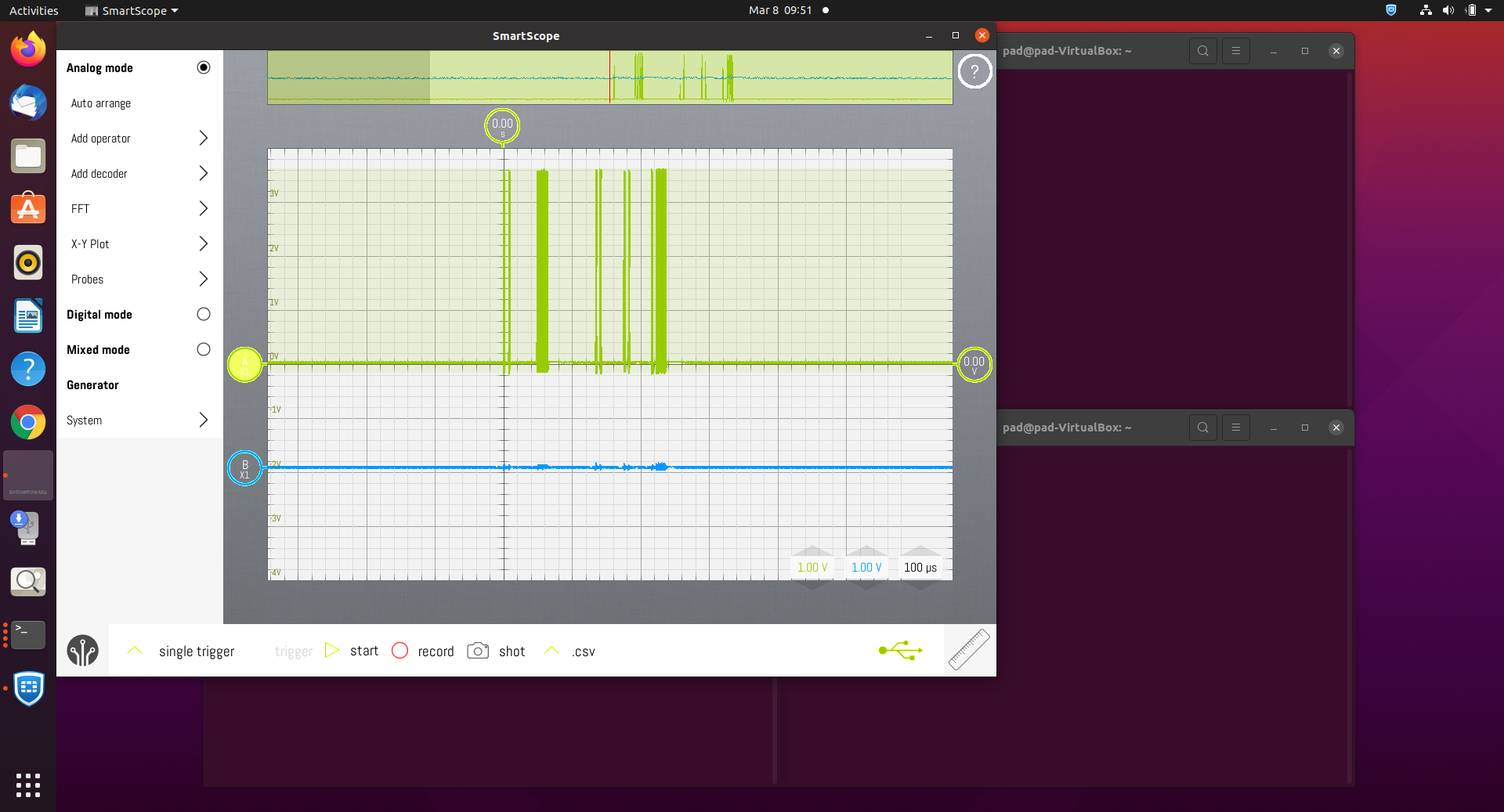The height and width of the screenshot is (812, 1504).
Task: Open the X-Y Plot submenu
Action: click(x=203, y=244)
